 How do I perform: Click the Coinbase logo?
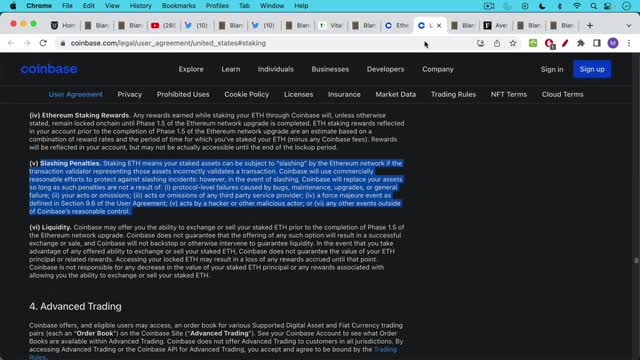pyautogui.click(x=49, y=69)
